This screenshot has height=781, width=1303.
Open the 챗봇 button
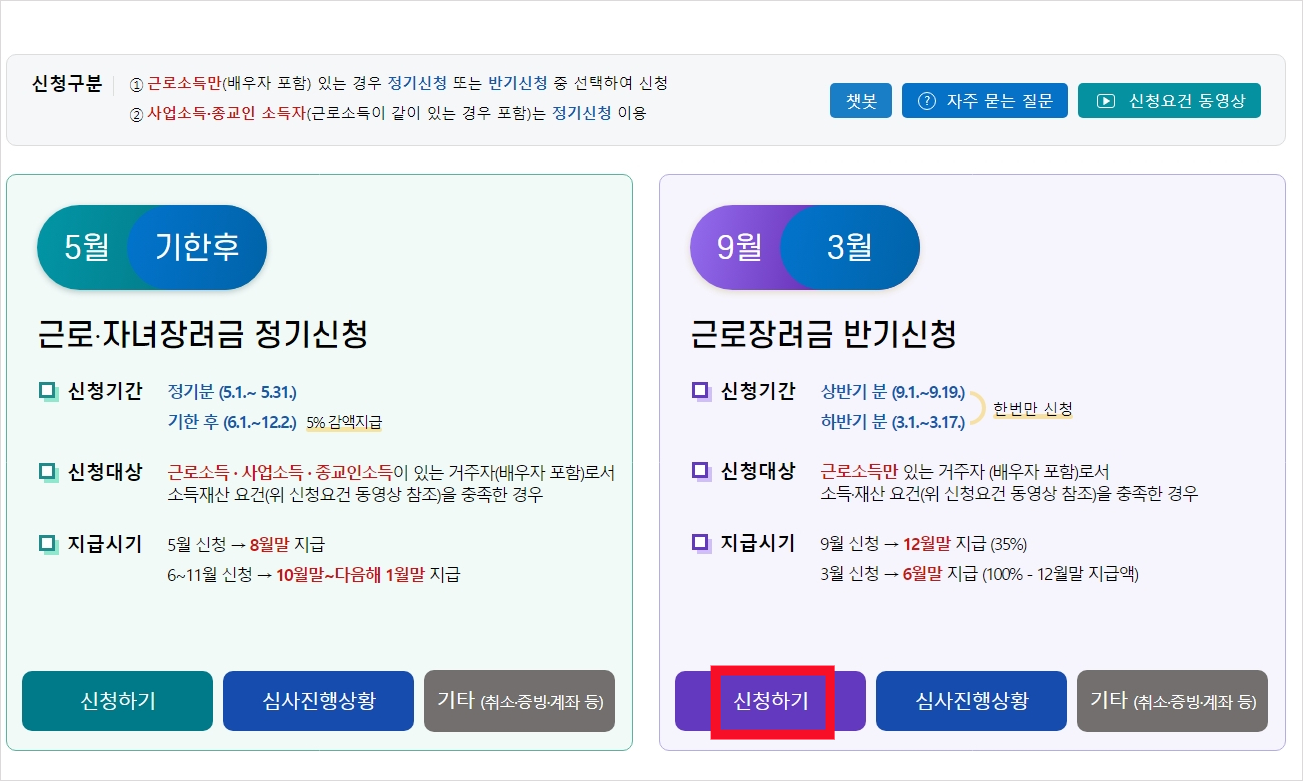(861, 101)
